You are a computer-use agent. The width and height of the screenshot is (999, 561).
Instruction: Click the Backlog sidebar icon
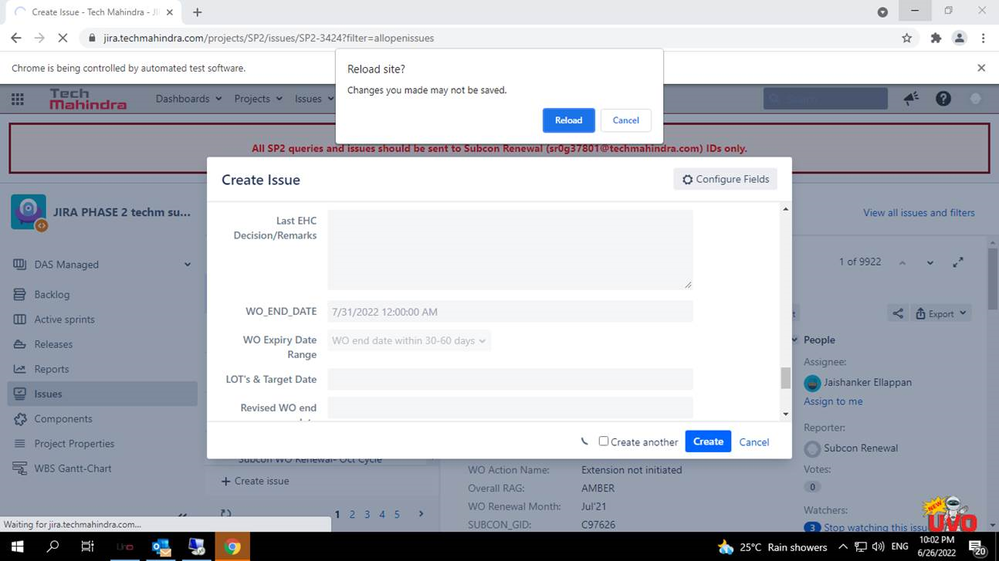tap(20, 294)
